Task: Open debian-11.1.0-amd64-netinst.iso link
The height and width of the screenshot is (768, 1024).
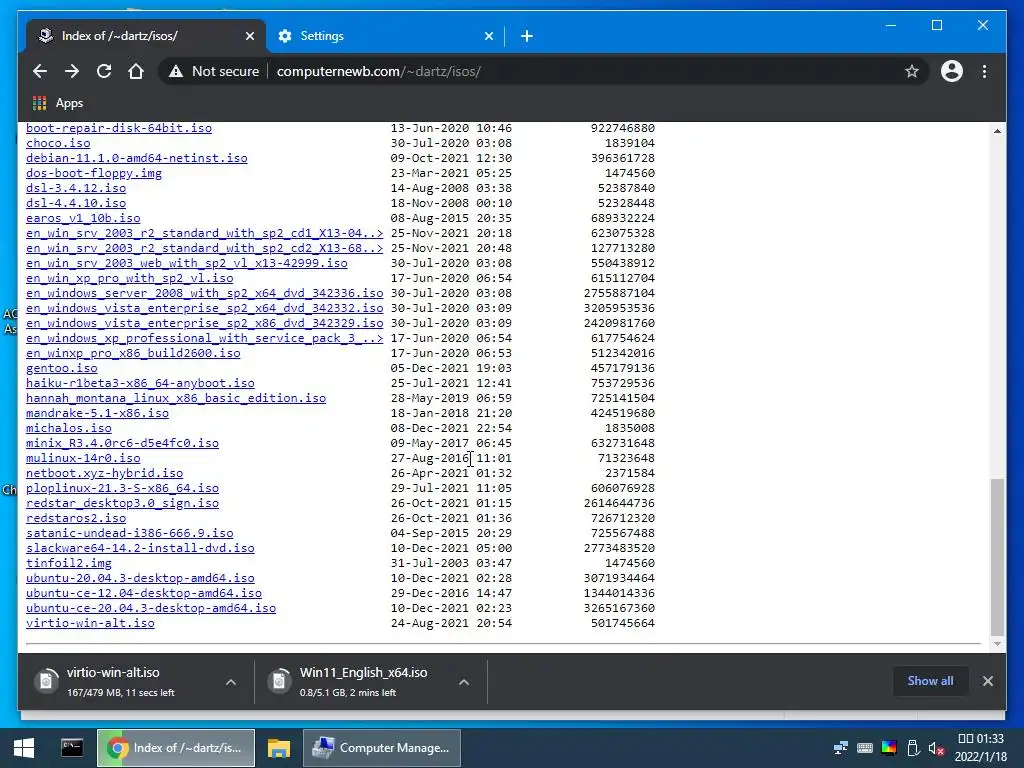Action: click(136, 158)
